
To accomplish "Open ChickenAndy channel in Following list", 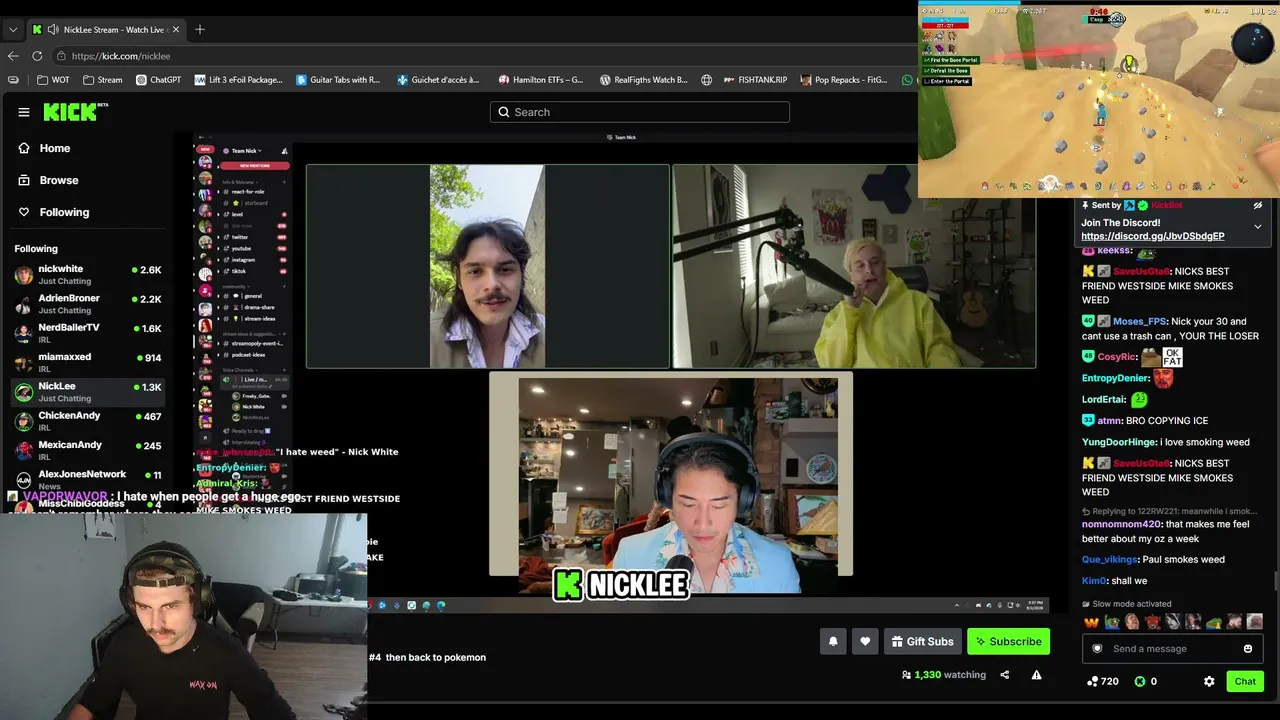I will [88, 421].
